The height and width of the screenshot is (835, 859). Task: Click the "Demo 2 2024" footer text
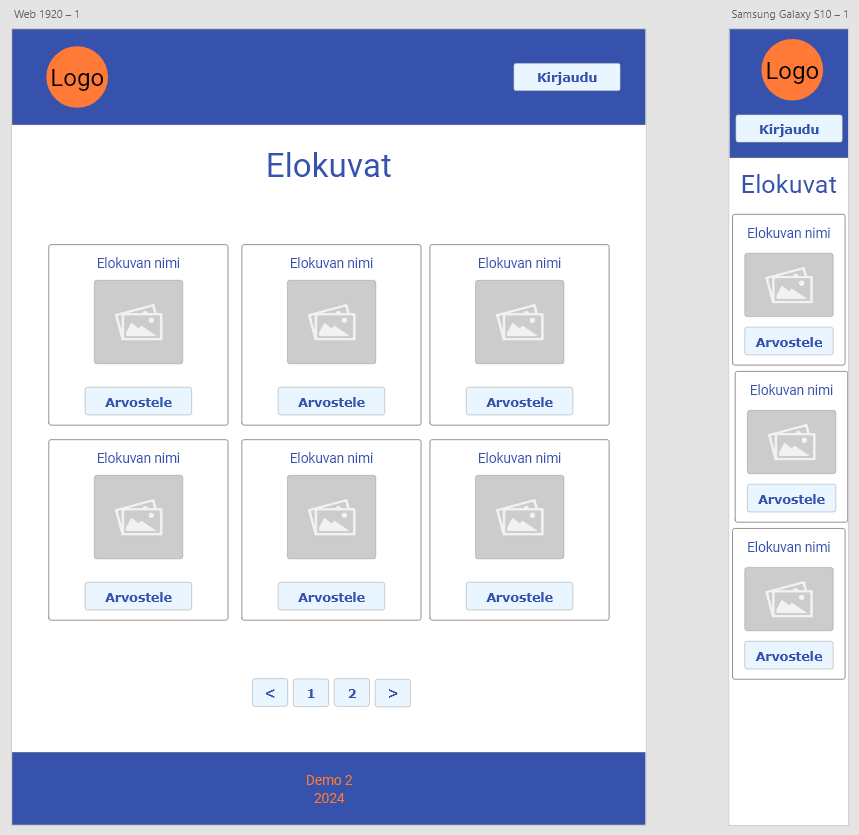click(329, 789)
